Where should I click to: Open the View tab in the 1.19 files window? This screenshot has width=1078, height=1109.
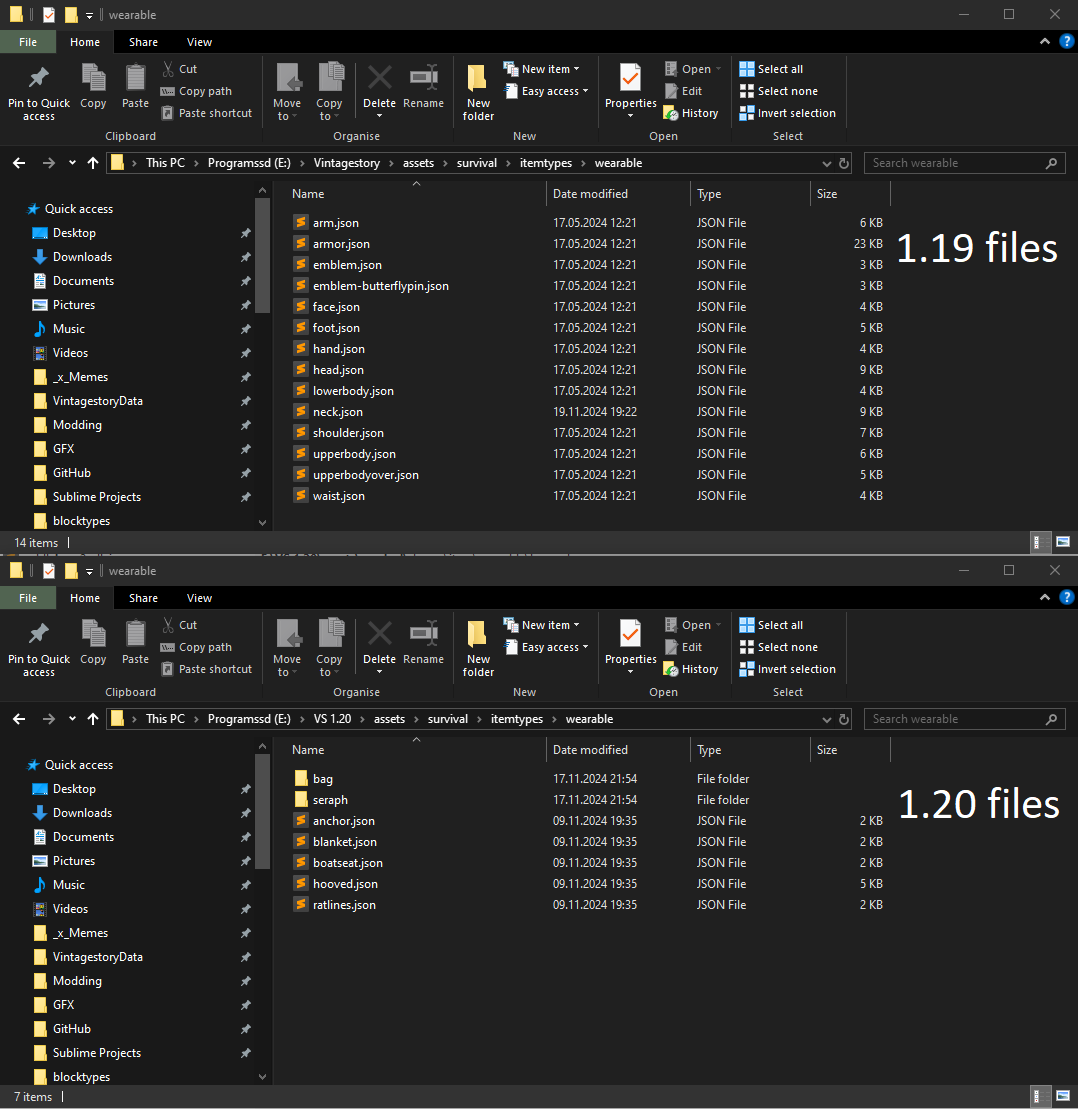click(x=199, y=42)
